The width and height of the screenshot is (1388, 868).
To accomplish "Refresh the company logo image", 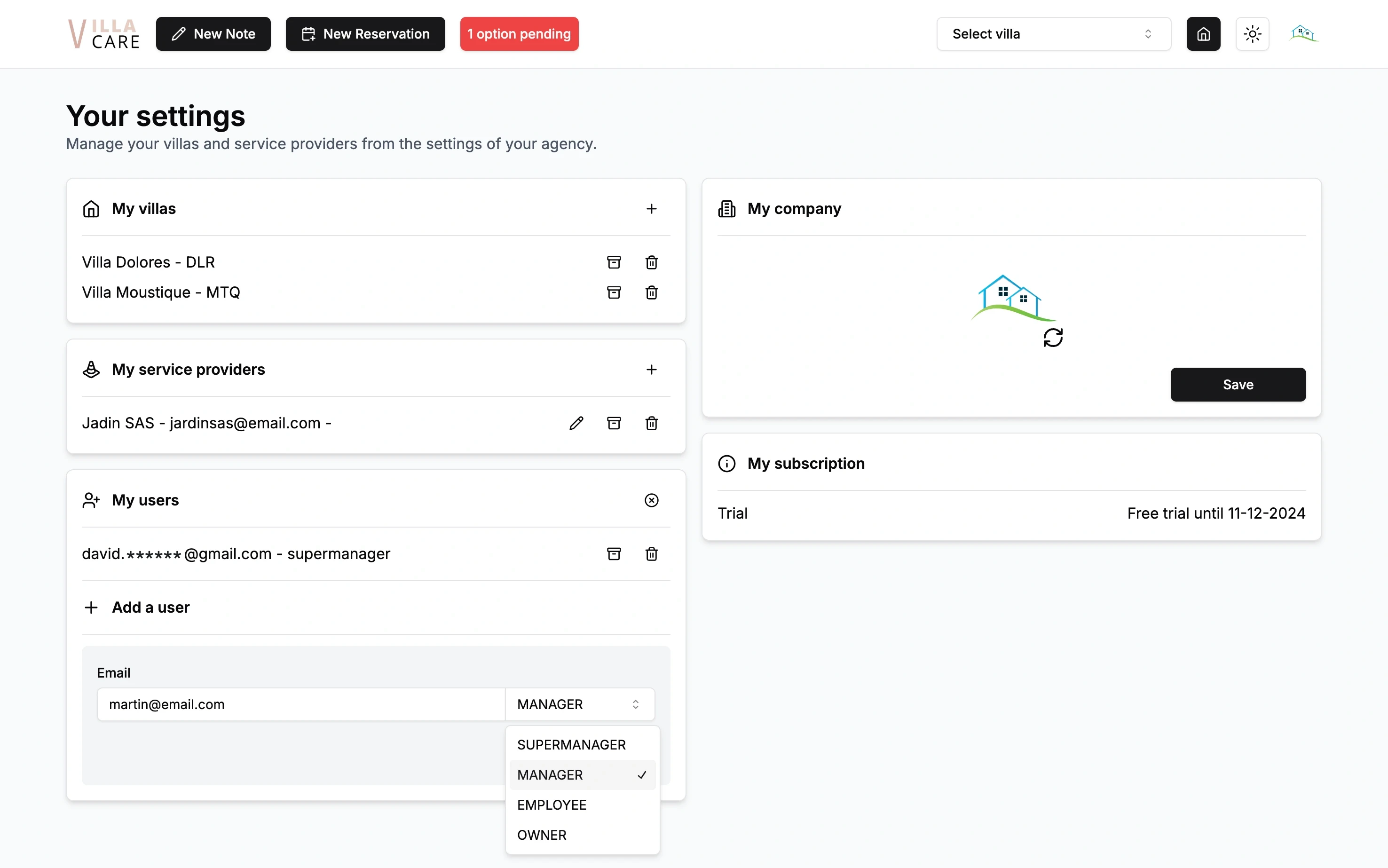I will click(x=1053, y=337).
